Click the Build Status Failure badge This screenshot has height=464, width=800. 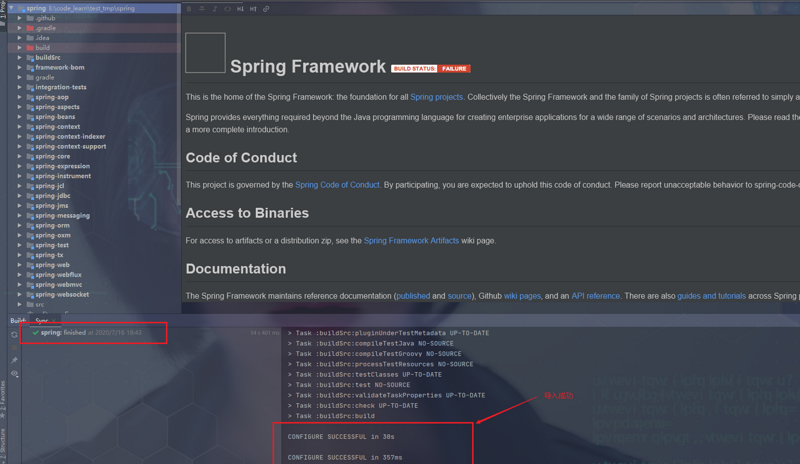point(431,68)
